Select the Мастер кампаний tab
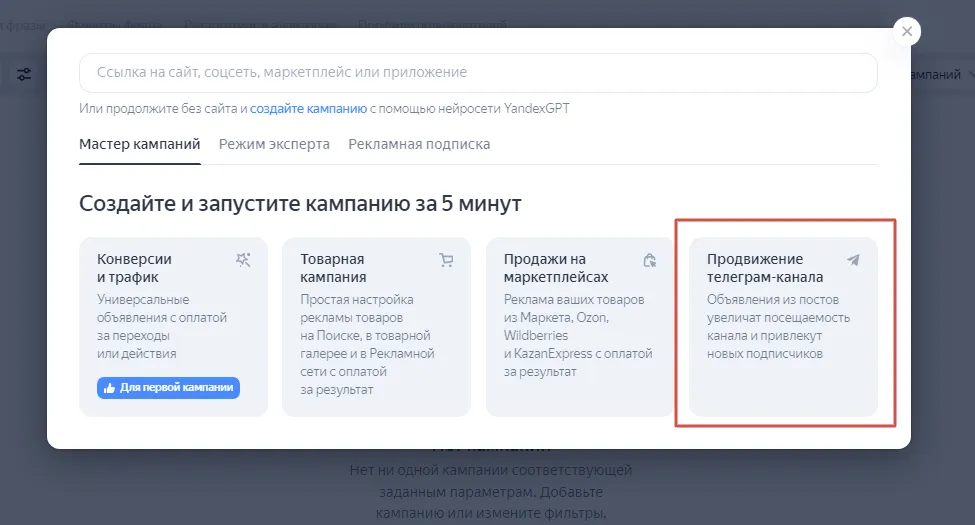Image resolution: width=975 pixels, height=525 pixels. [x=139, y=144]
